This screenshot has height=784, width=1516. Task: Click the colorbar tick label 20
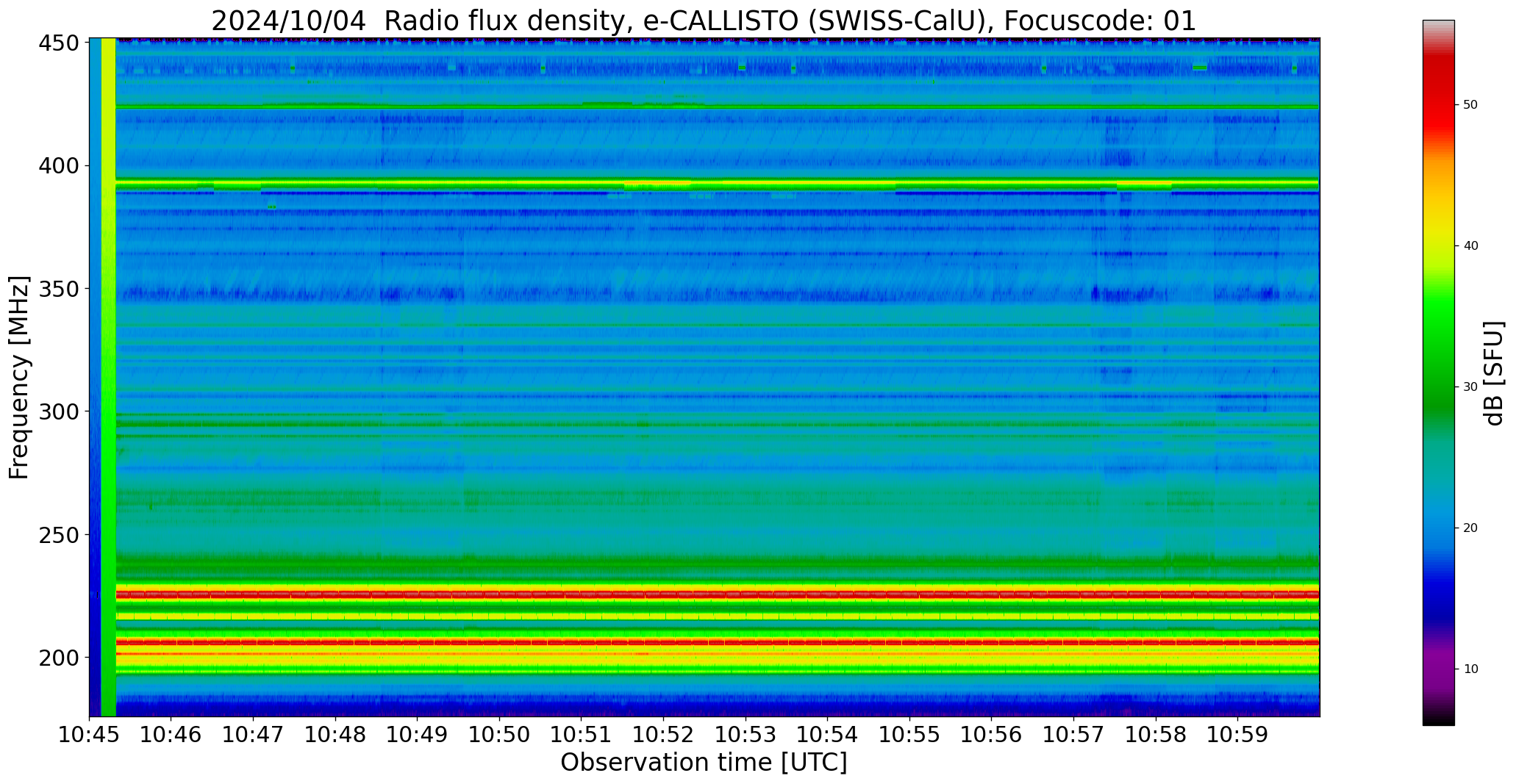pyautogui.click(x=1470, y=528)
